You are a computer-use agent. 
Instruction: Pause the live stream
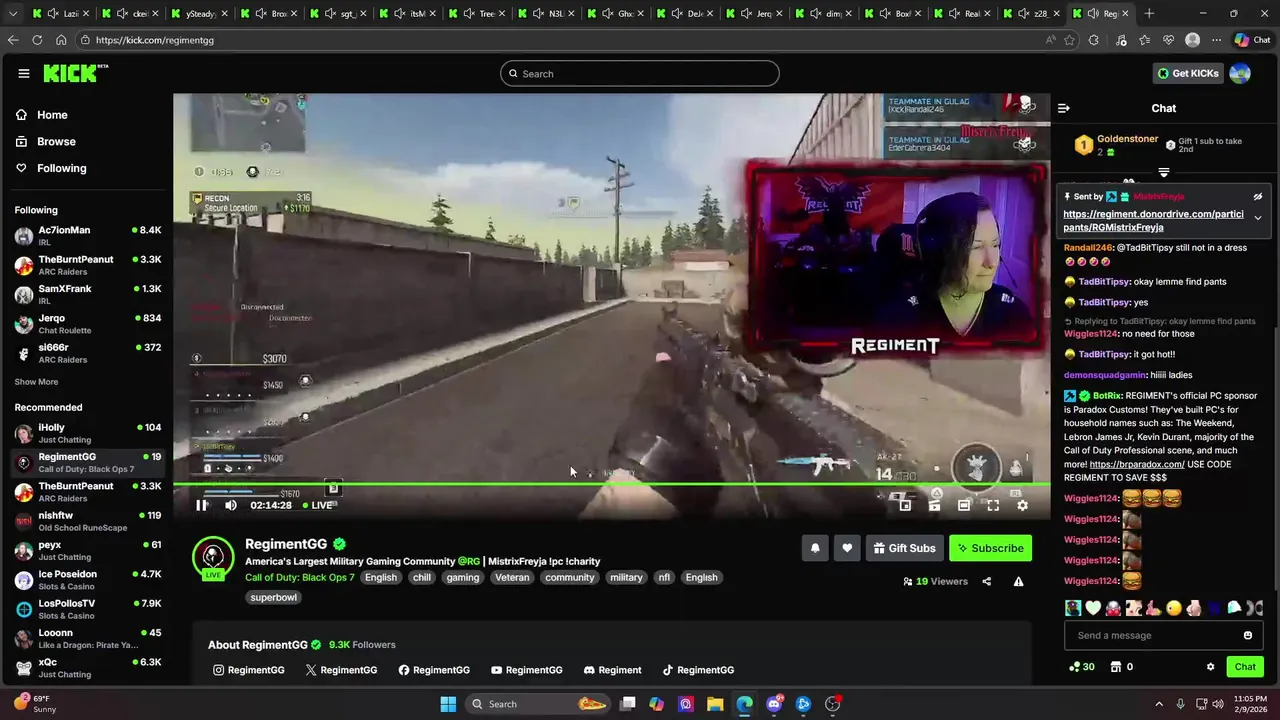coord(202,505)
